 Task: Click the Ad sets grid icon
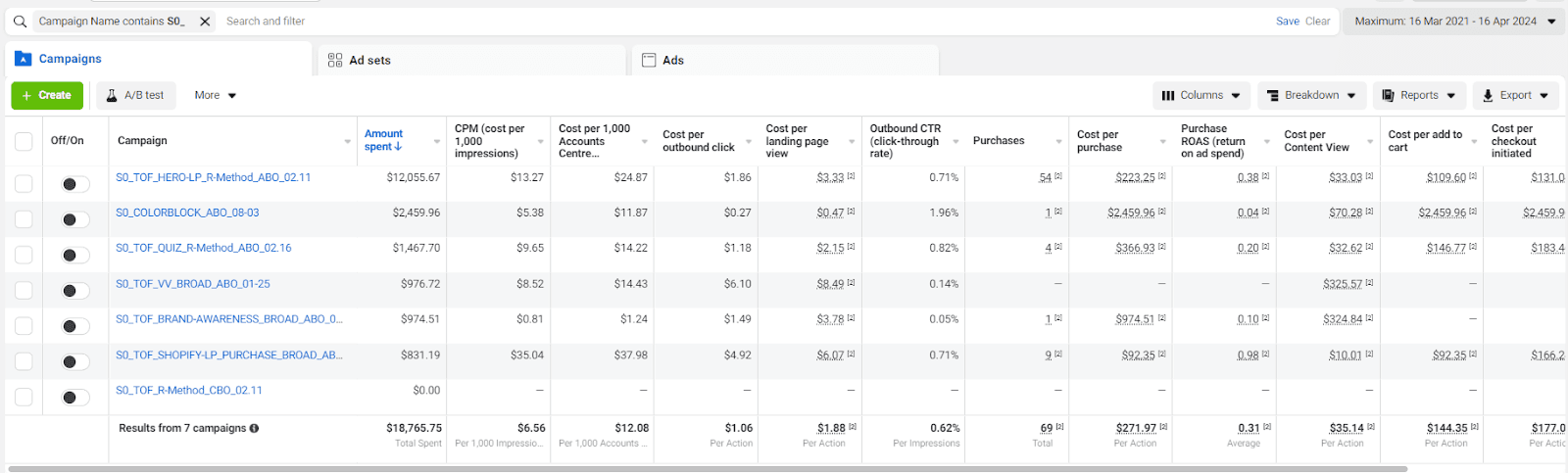click(x=335, y=60)
